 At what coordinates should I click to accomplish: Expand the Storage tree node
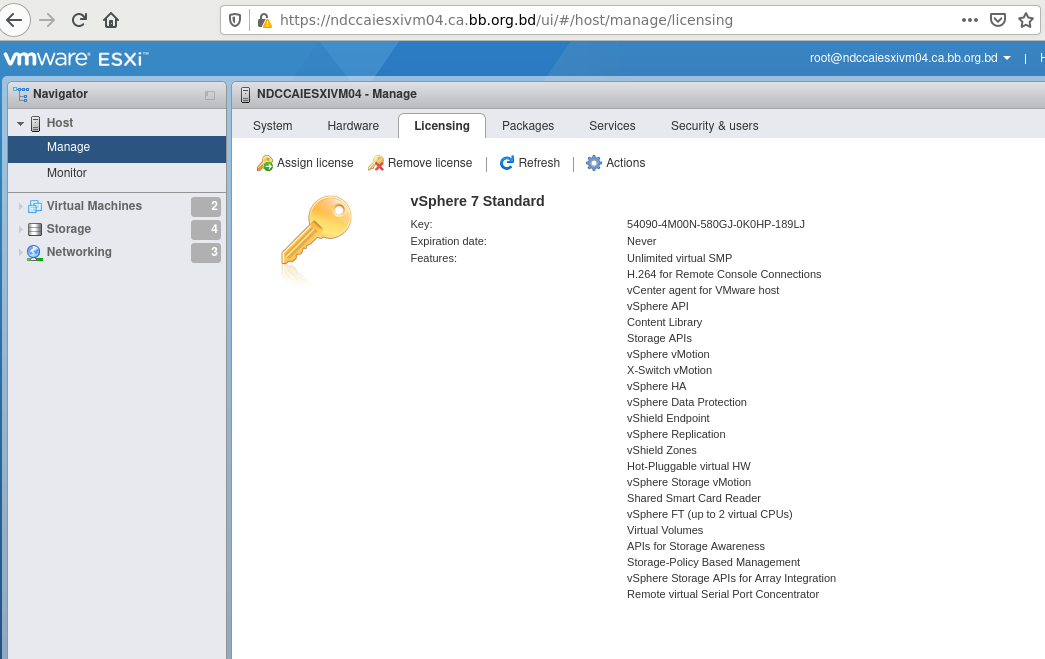20,229
